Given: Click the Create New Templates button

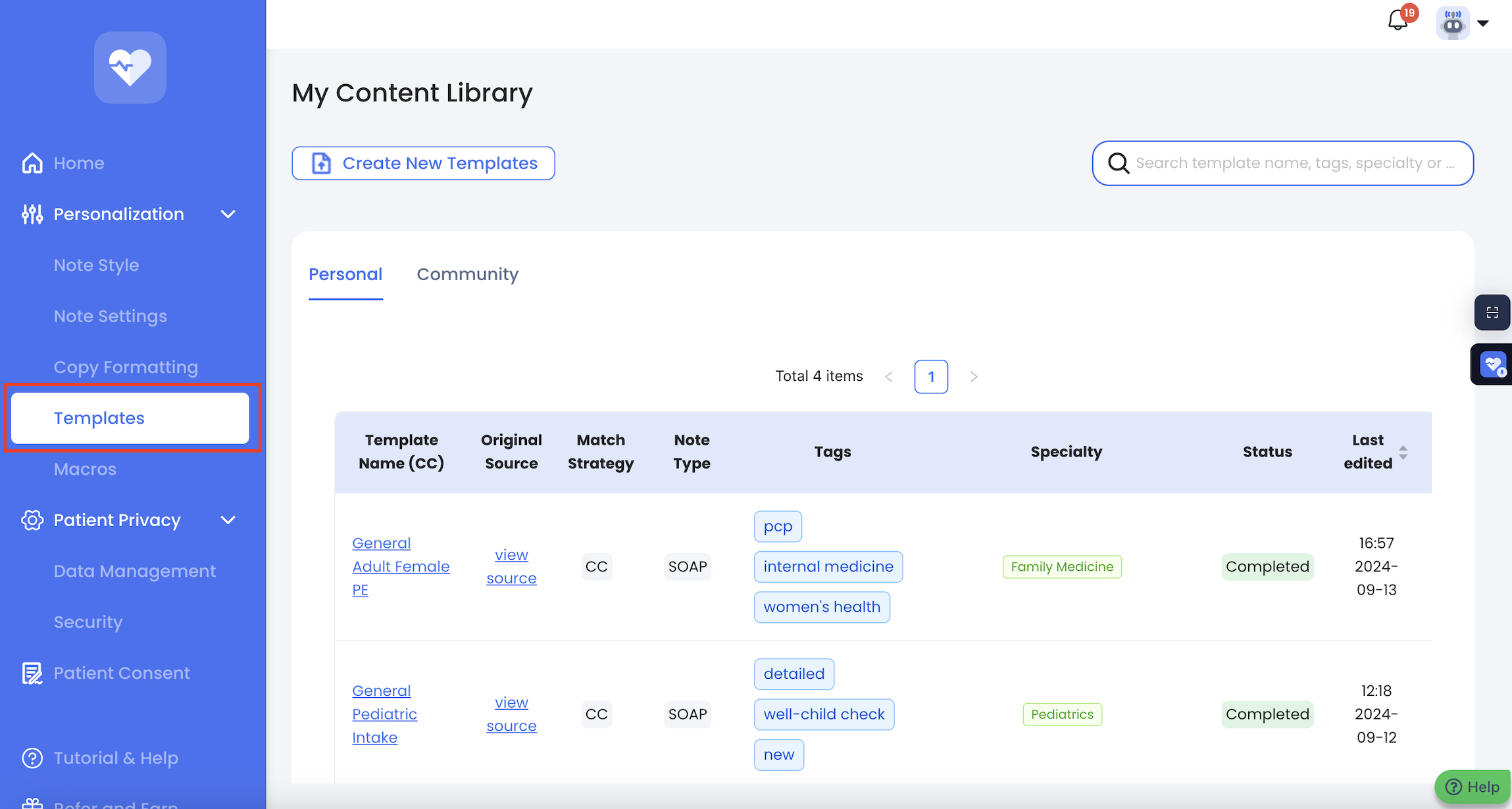Looking at the screenshot, I should [x=423, y=163].
